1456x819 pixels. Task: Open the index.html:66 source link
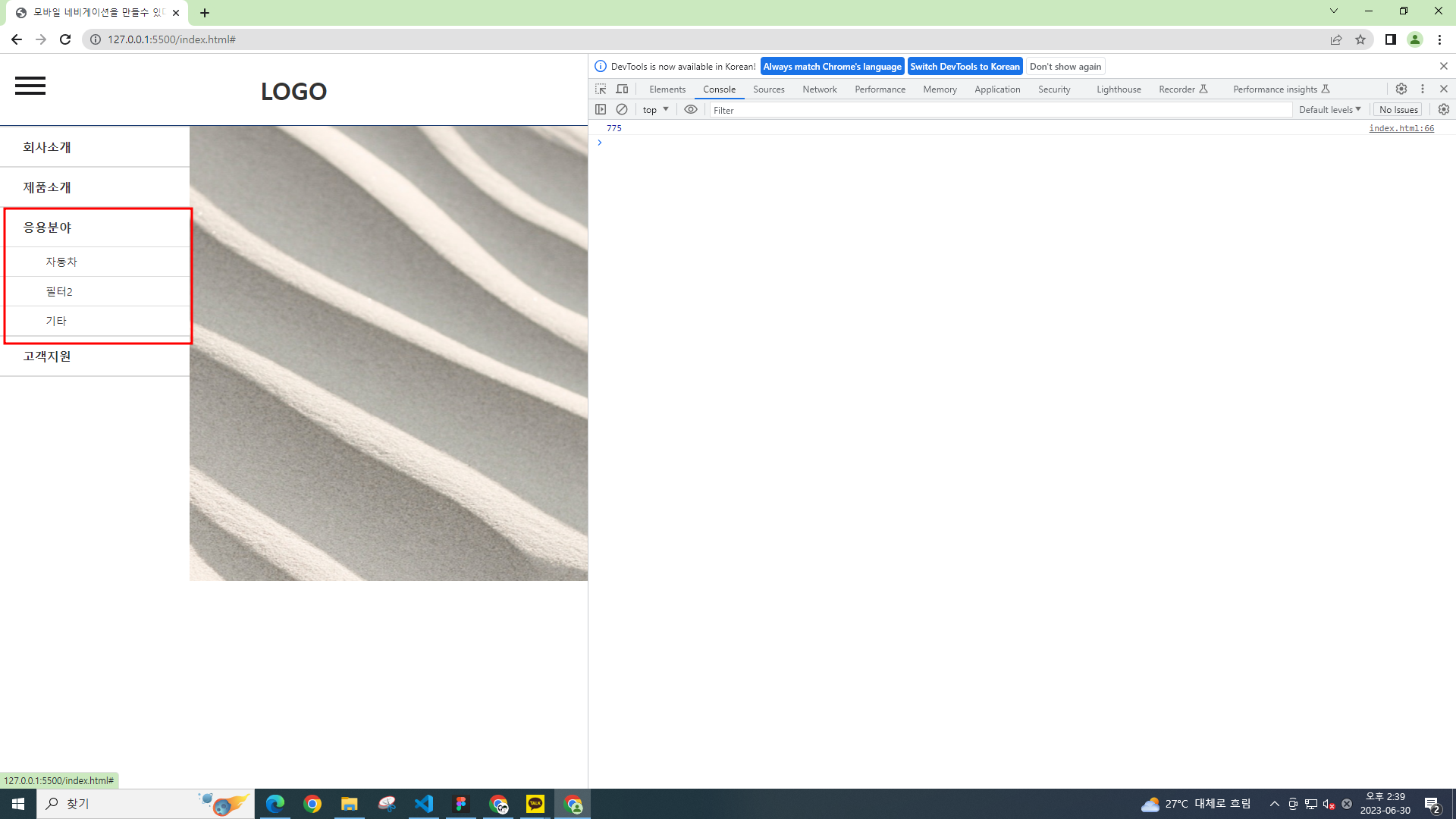tap(1401, 128)
